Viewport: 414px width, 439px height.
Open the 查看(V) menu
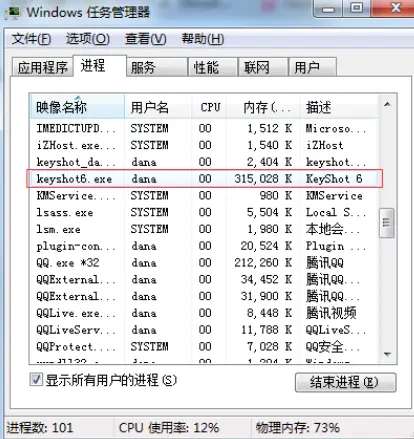pos(145,39)
